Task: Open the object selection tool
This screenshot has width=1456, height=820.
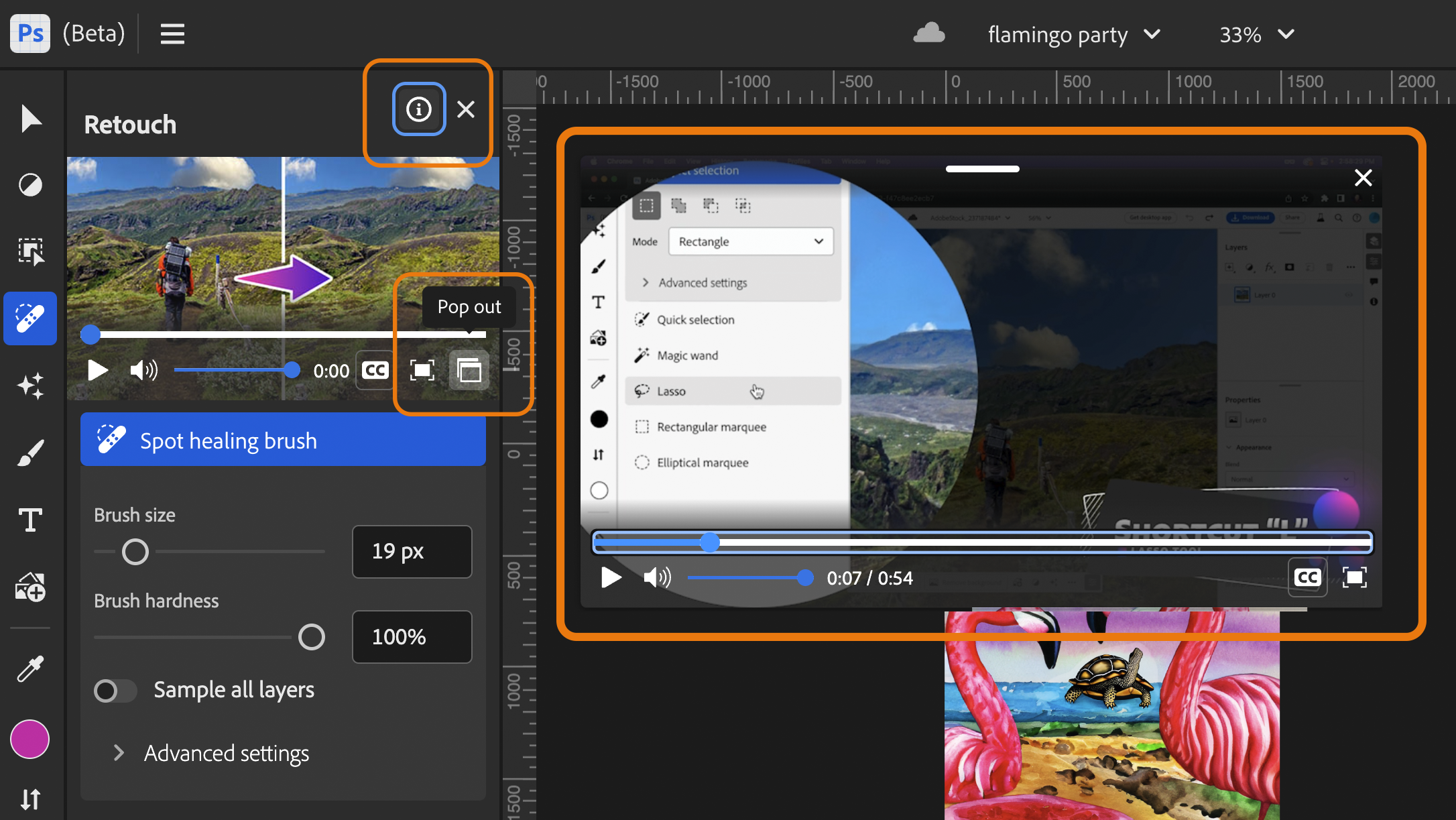Action: 29,251
